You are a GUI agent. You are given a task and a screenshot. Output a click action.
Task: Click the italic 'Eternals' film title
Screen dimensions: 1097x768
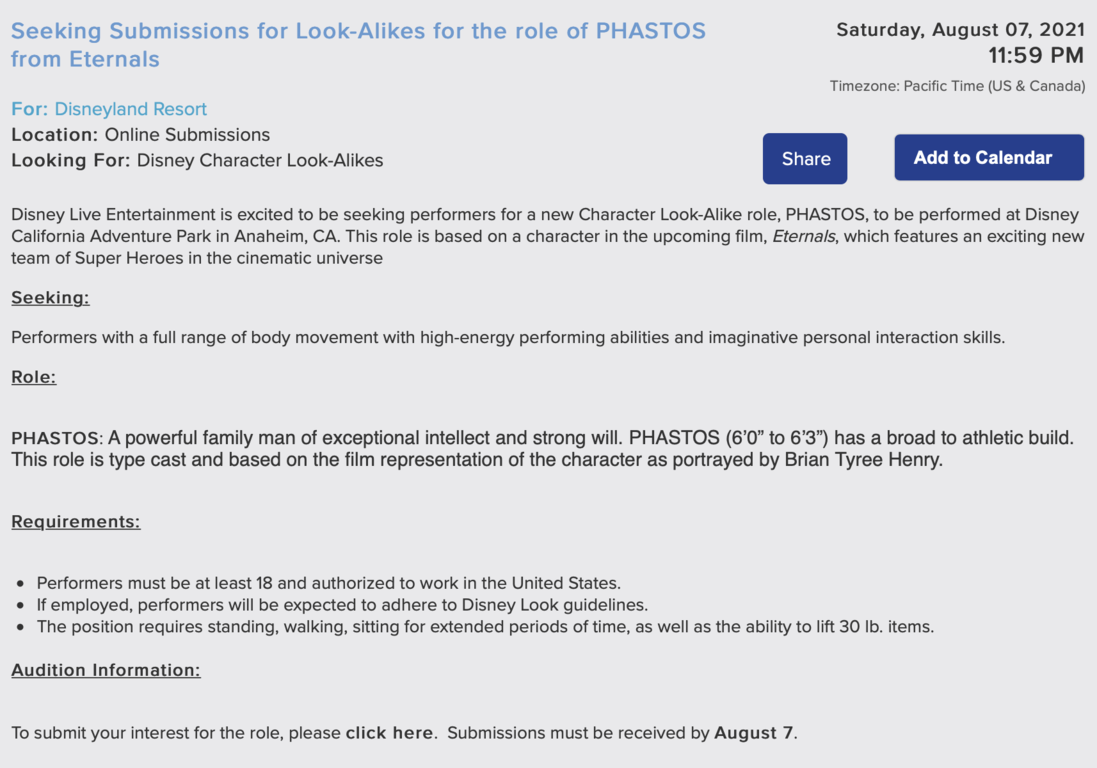[803, 236]
